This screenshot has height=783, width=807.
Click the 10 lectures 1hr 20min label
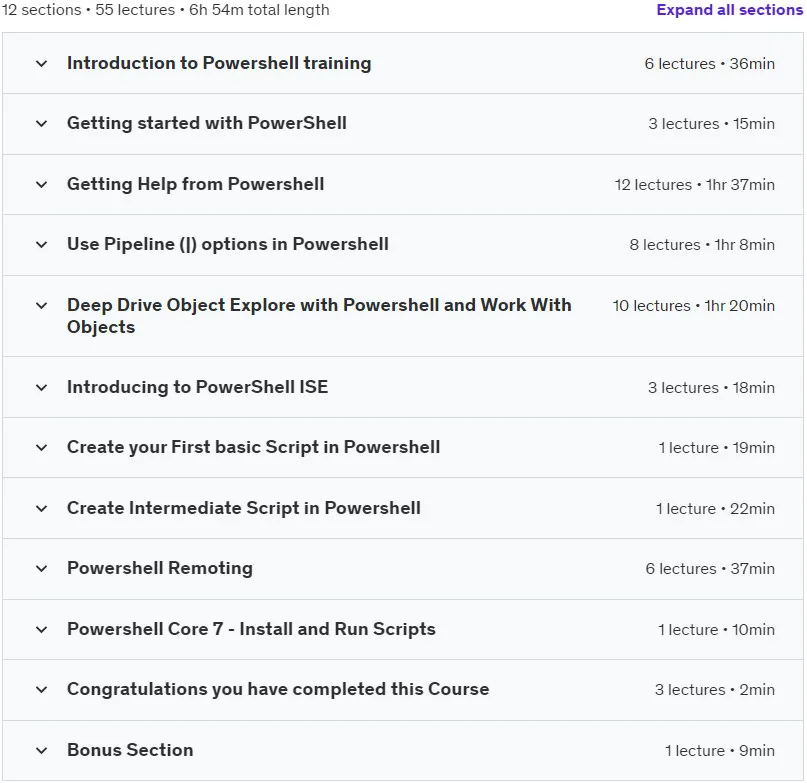(693, 306)
